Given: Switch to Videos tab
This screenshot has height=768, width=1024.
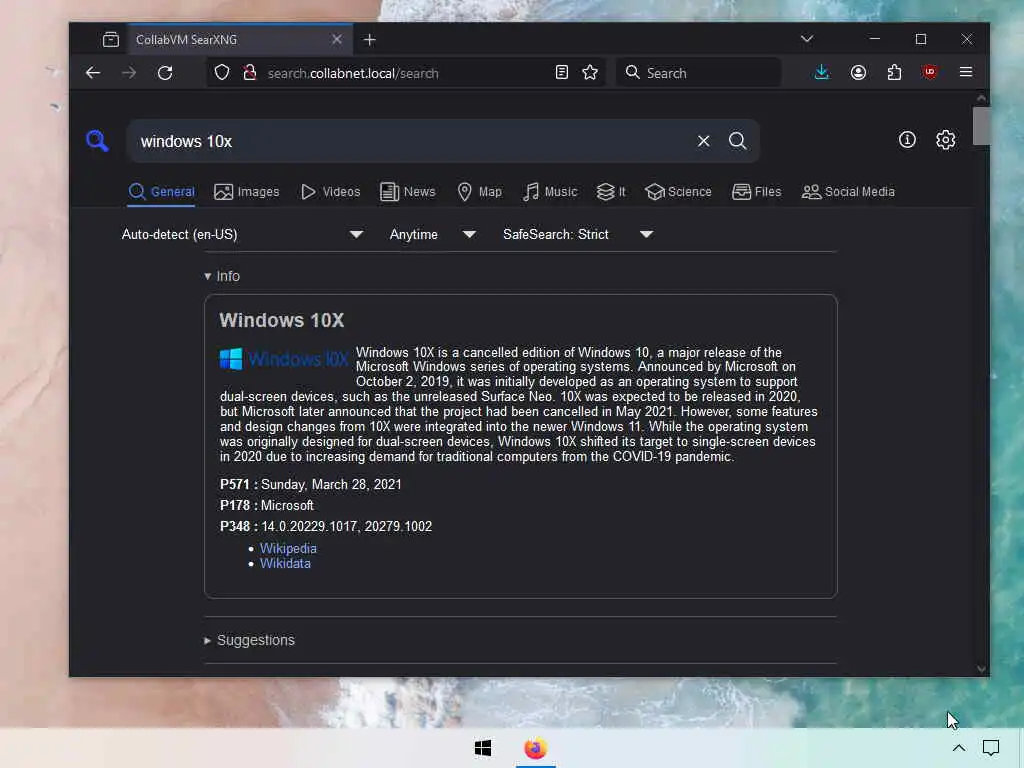Looking at the screenshot, I should click(330, 192).
